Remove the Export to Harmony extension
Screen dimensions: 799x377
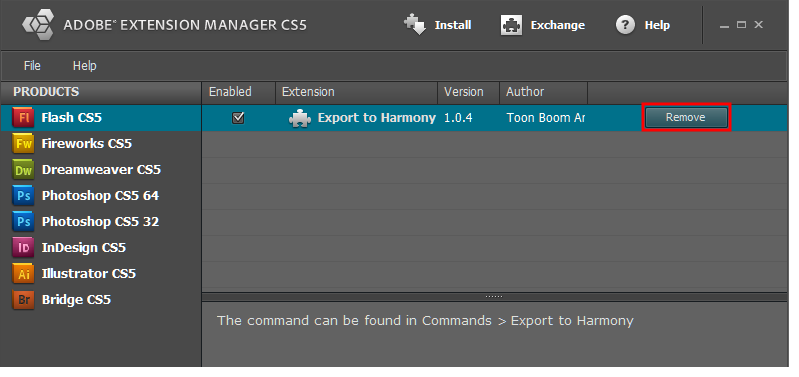(x=686, y=117)
